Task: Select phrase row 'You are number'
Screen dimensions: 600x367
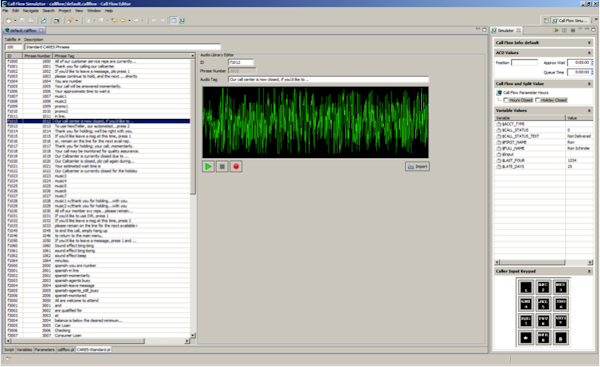Action: pos(98,81)
